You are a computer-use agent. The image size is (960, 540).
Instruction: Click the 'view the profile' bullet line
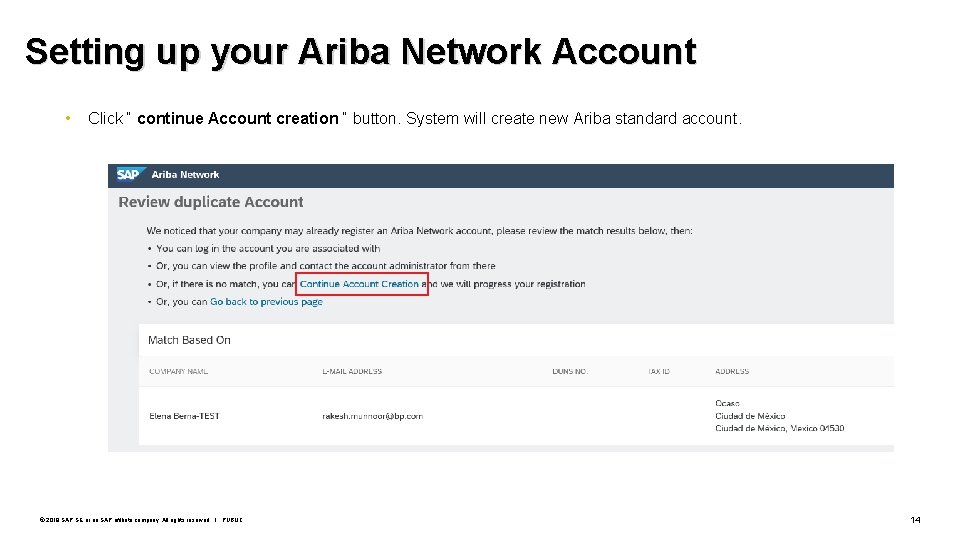pyautogui.click(x=326, y=266)
